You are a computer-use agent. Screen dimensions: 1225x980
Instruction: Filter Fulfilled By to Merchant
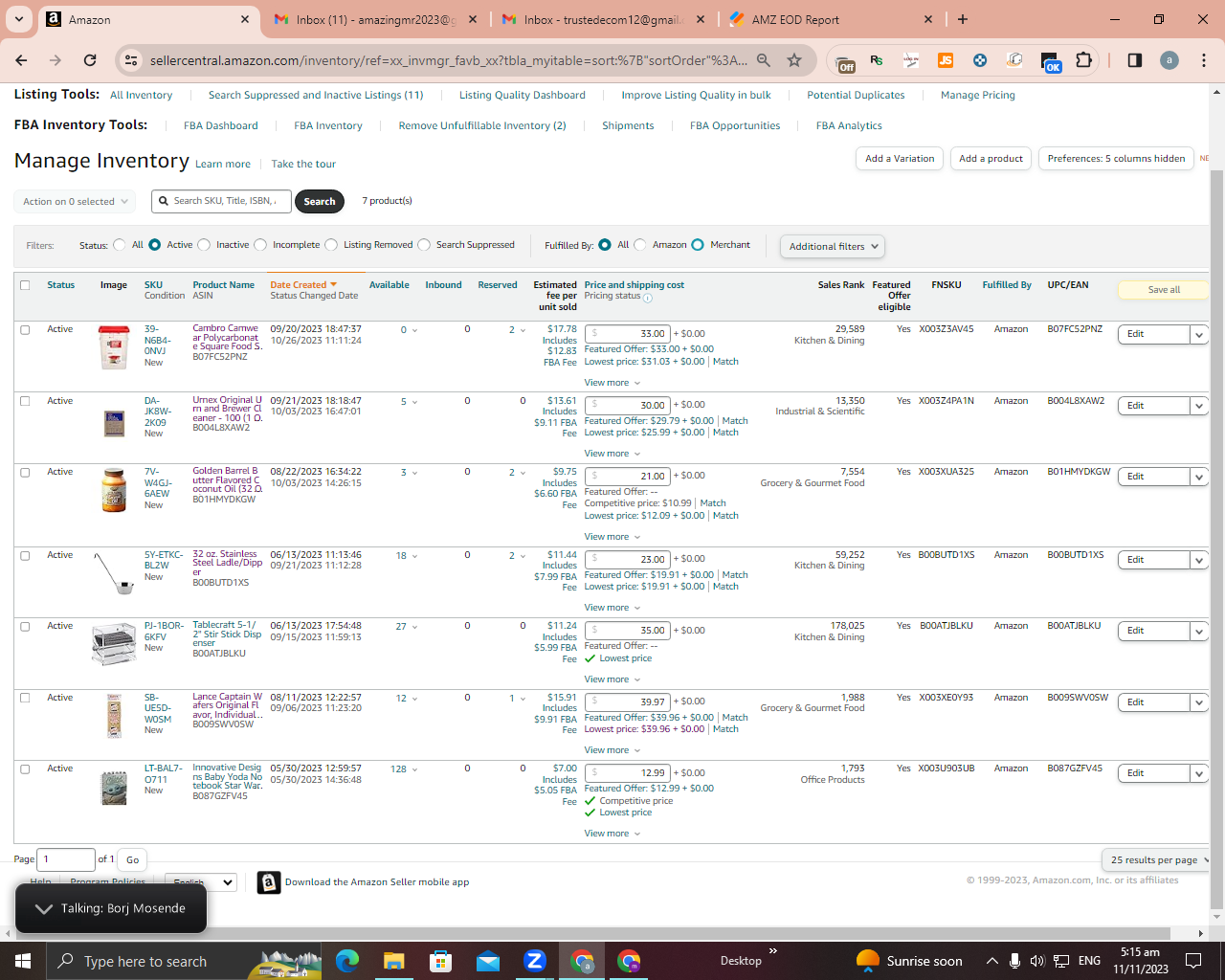click(x=698, y=245)
